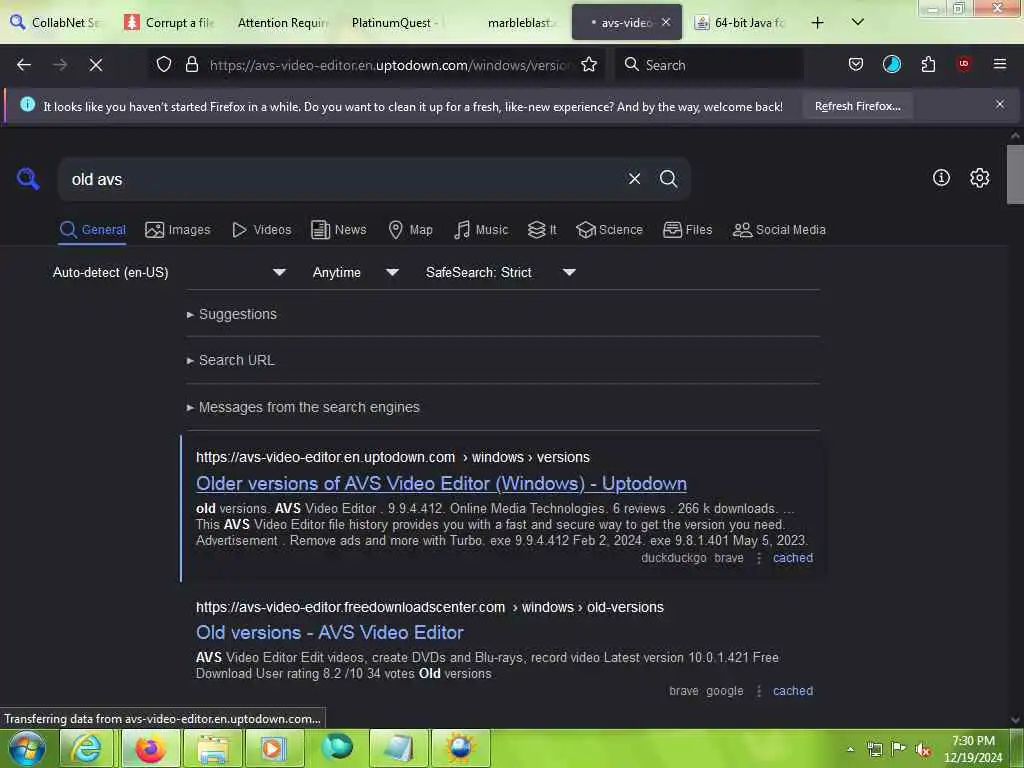Image resolution: width=1024 pixels, height=768 pixels.
Task: Open the Auto-detect (en-US) language dropdown
Action: pos(169,272)
